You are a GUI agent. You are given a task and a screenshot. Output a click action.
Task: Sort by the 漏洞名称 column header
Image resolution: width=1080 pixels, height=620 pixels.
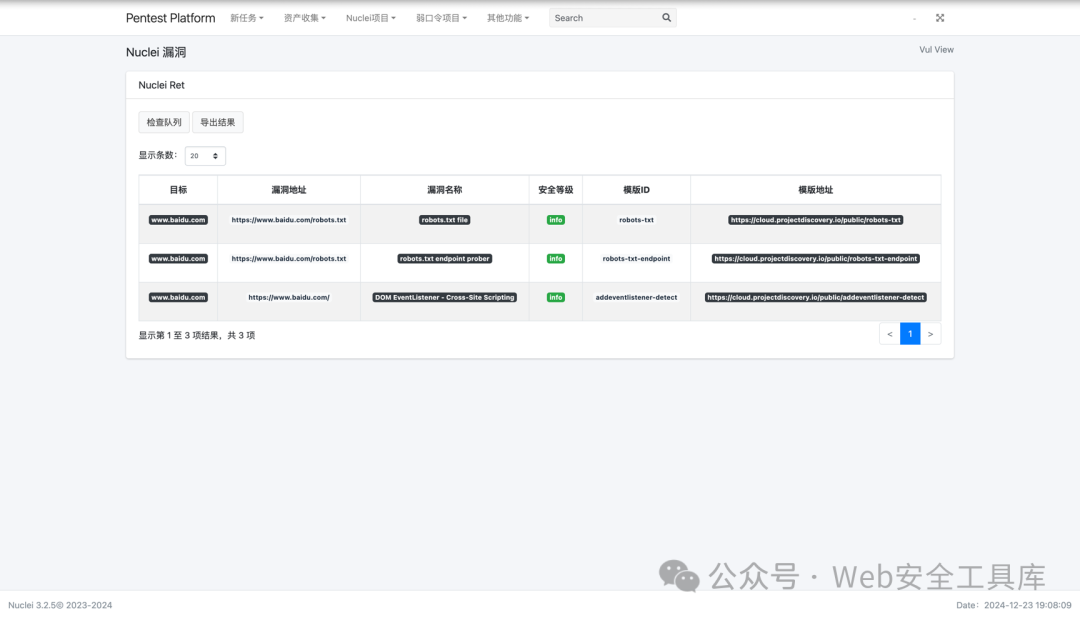tap(444, 189)
